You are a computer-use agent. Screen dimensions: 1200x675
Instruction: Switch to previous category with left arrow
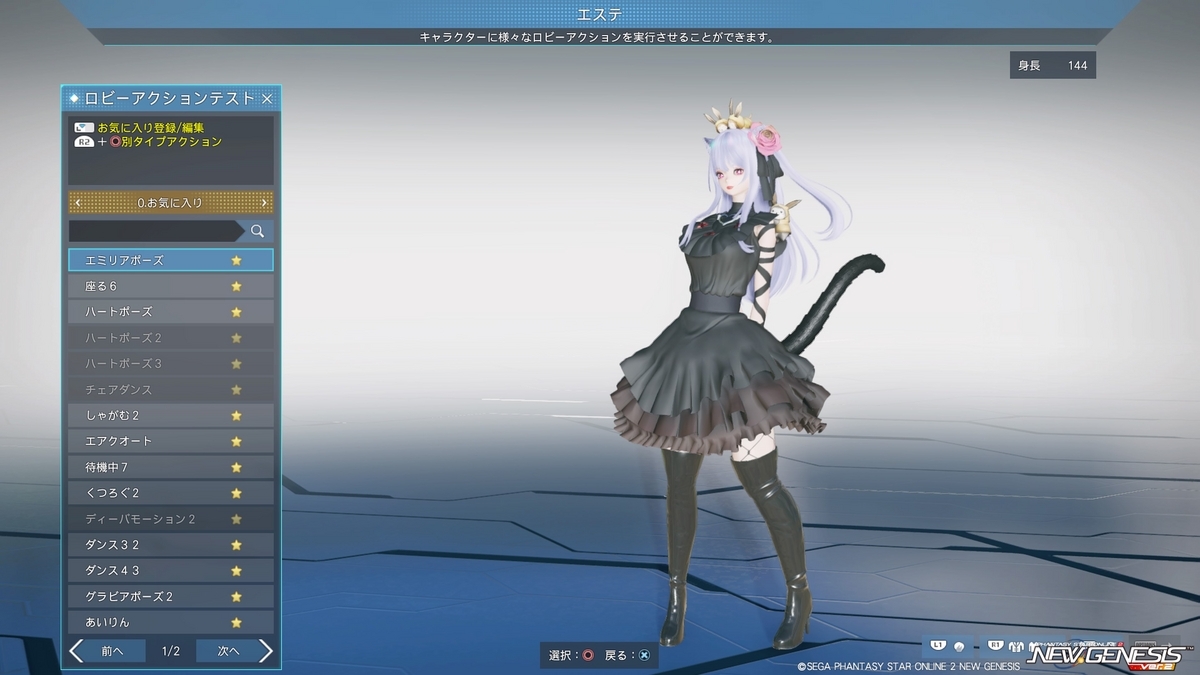coord(78,203)
